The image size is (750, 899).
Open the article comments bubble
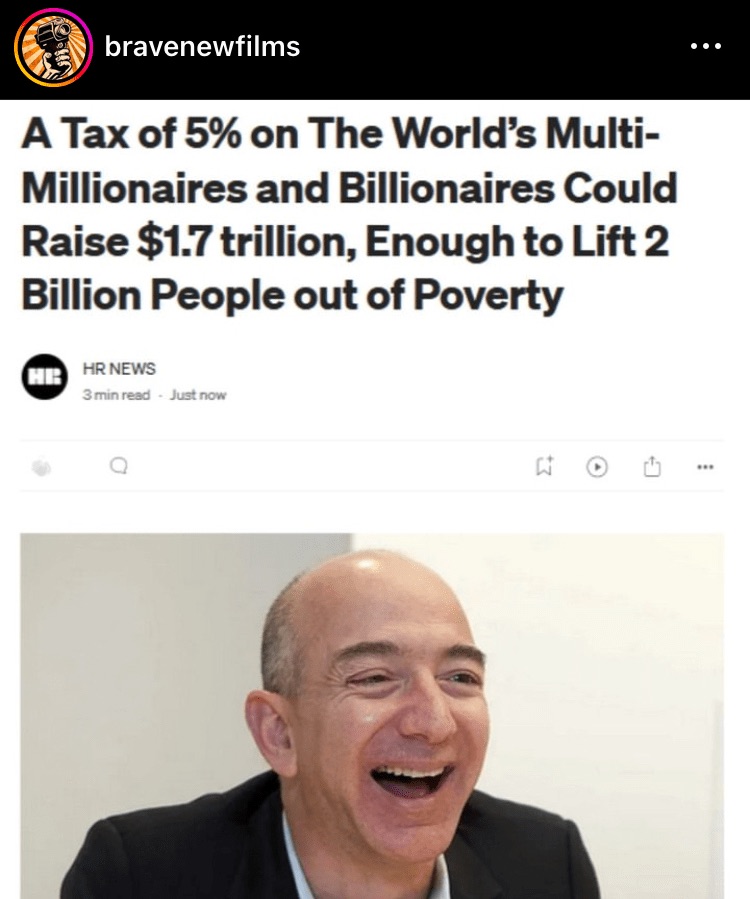[119, 467]
